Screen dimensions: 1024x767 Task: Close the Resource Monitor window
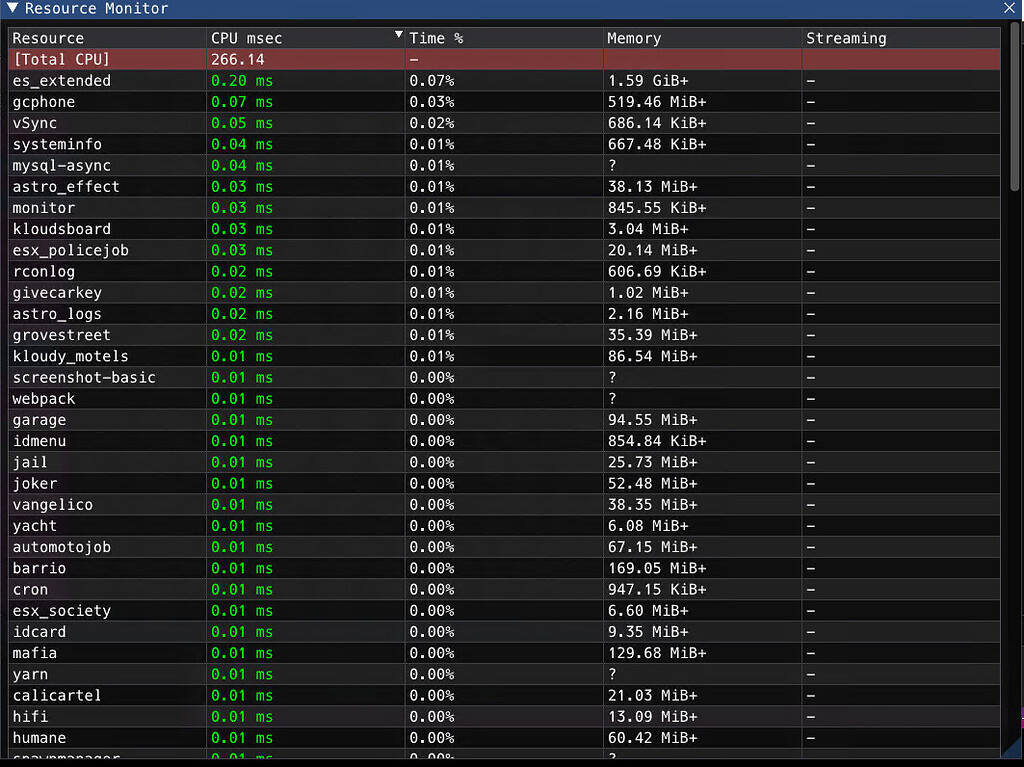1010,8
